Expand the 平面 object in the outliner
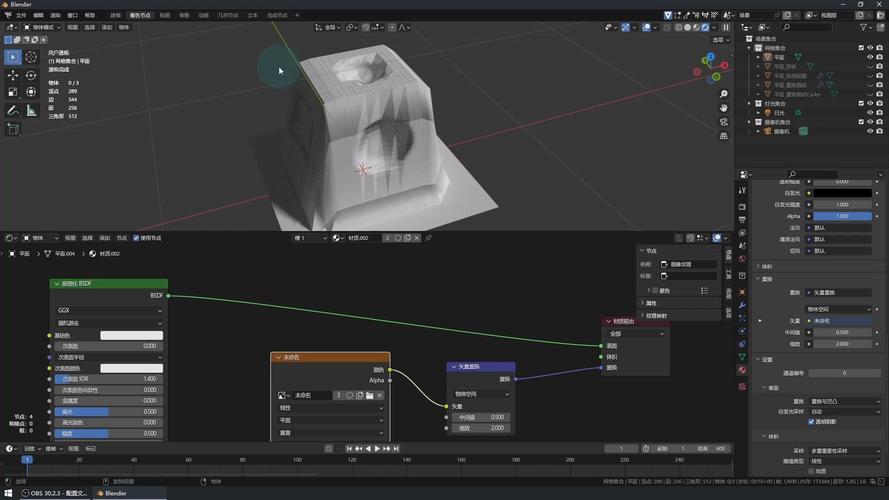 tap(759, 57)
